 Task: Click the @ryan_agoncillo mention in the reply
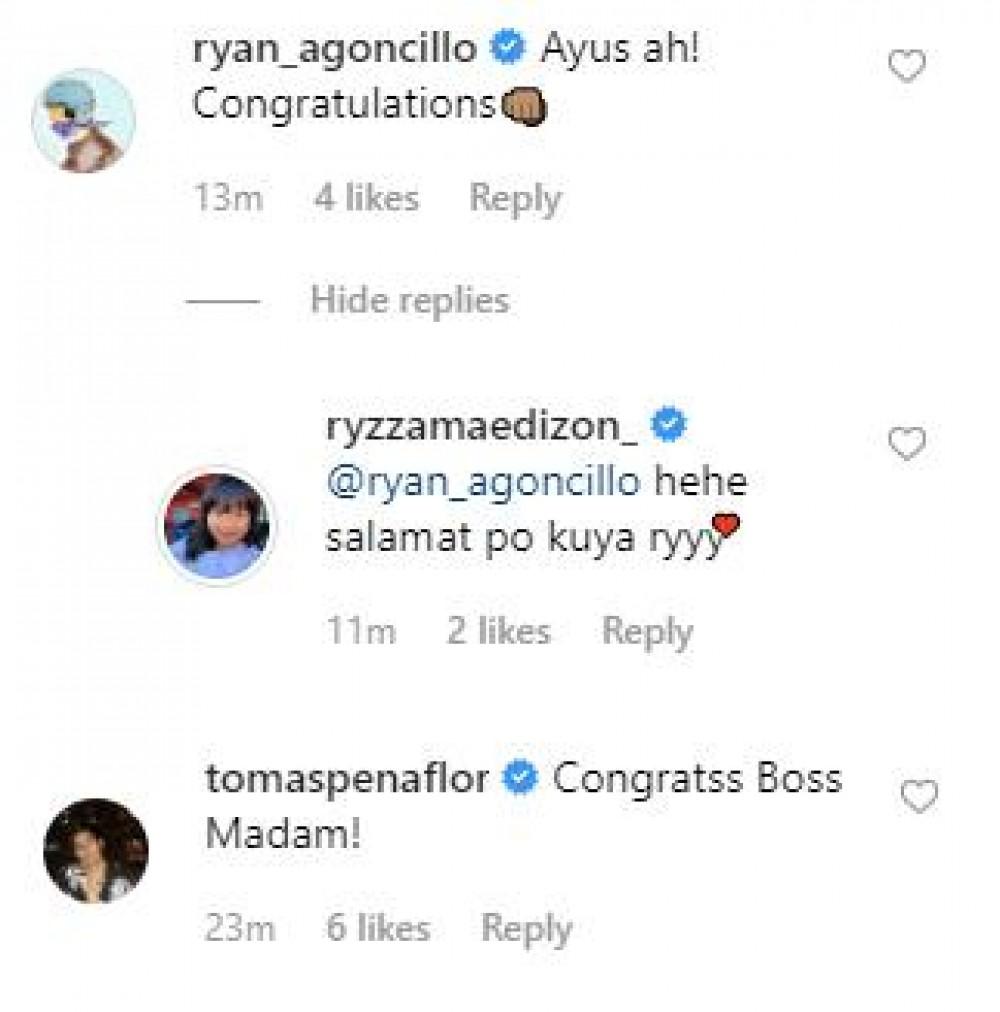(483, 482)
